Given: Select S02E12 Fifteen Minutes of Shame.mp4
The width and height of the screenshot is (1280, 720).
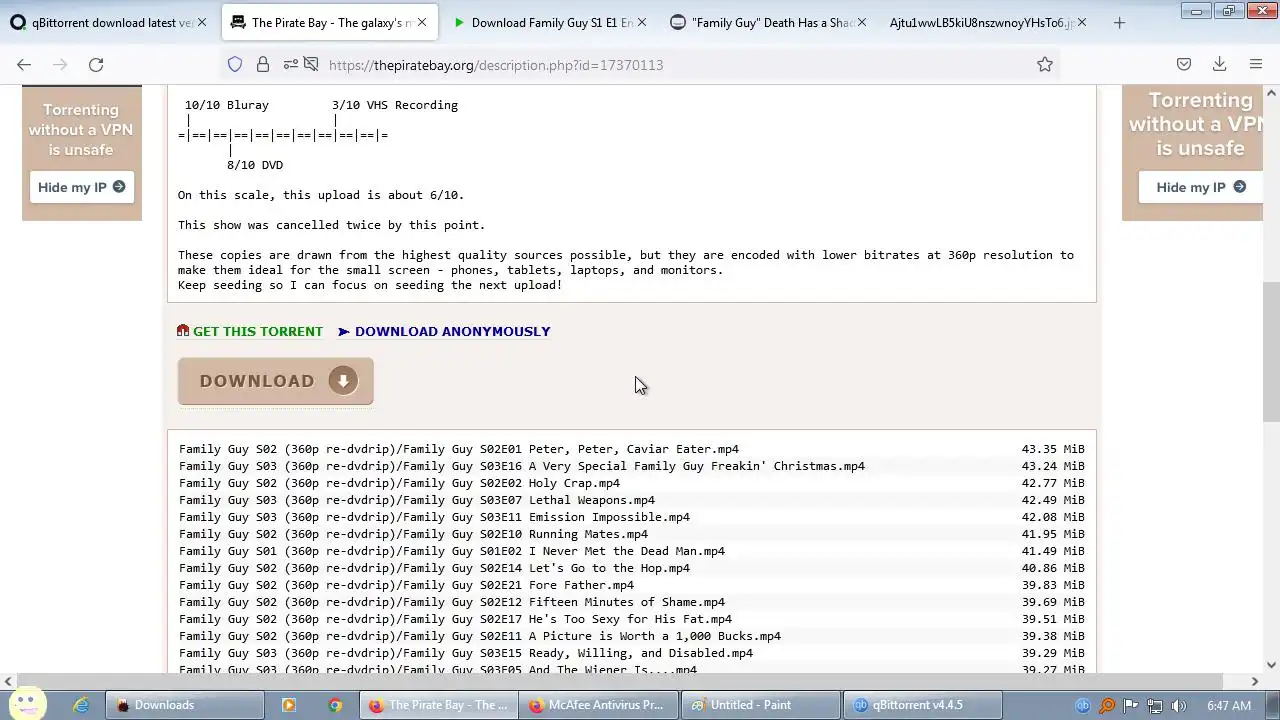Looking at the screenshot, I should [632, 602].
